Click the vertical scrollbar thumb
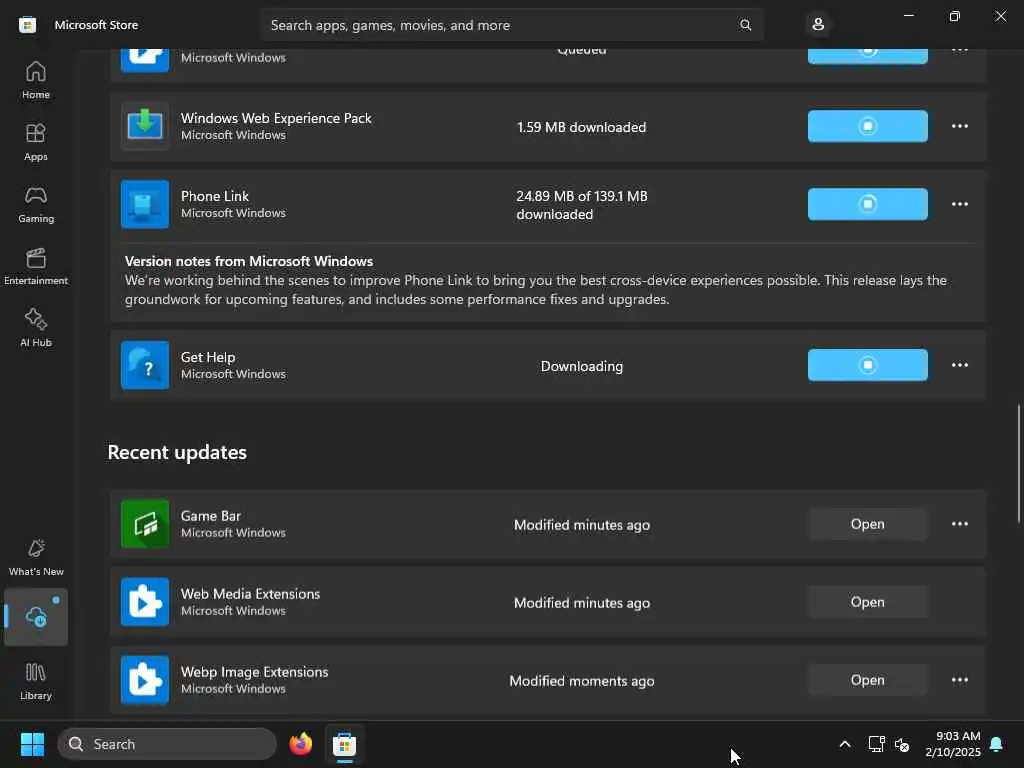This screenshot has height=768, width=1024. click(1018, 464)
